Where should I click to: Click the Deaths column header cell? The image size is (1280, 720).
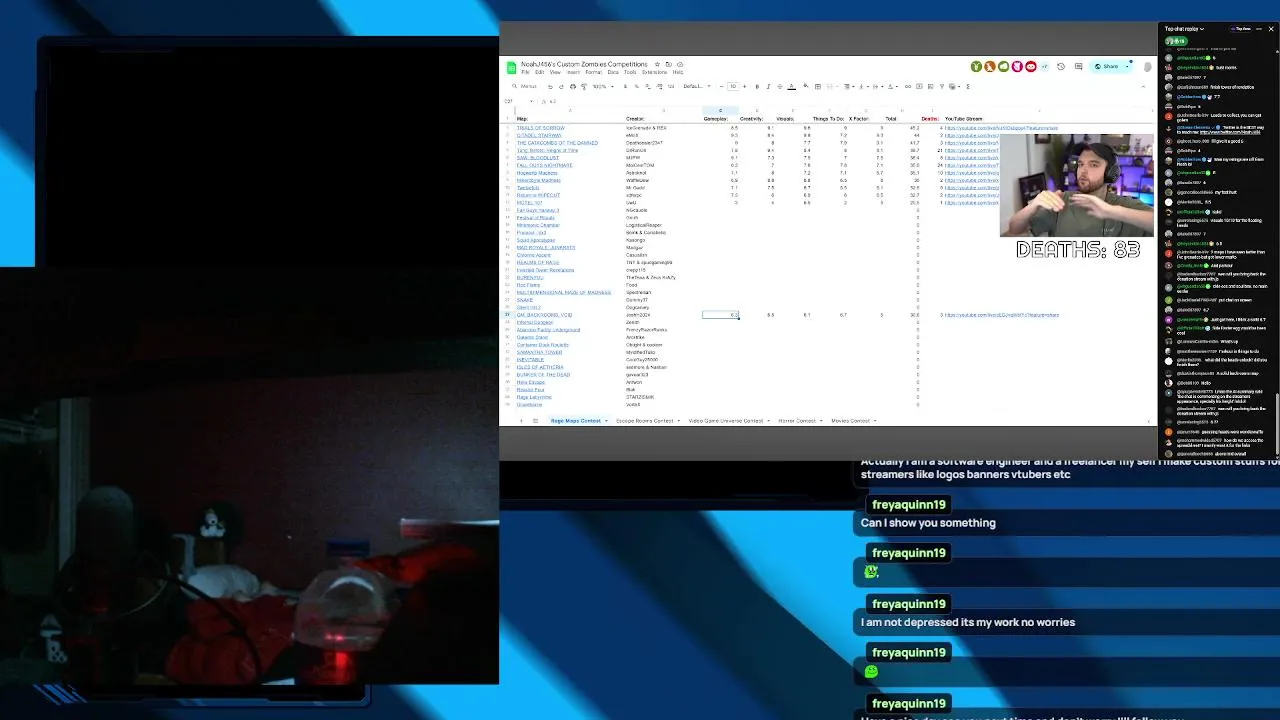click(929, 119)
